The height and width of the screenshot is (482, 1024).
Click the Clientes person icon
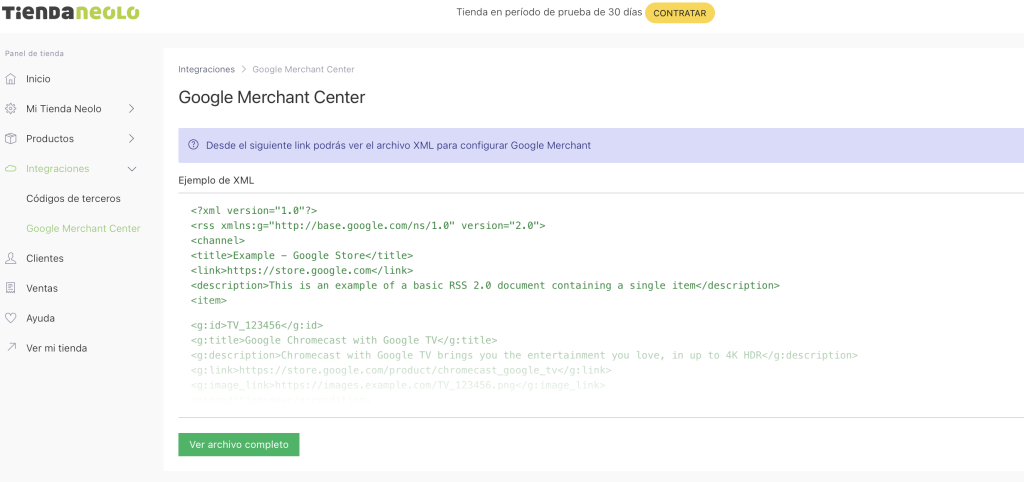coord(10,258)
